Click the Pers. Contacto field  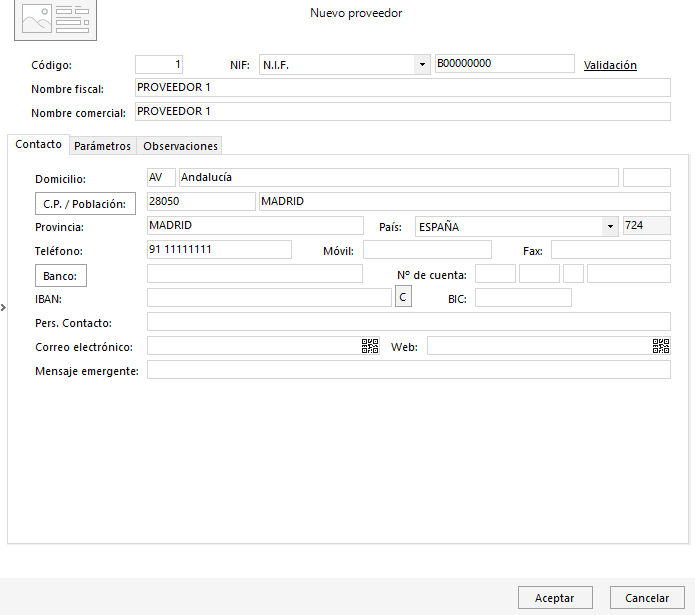pos(409,321)
